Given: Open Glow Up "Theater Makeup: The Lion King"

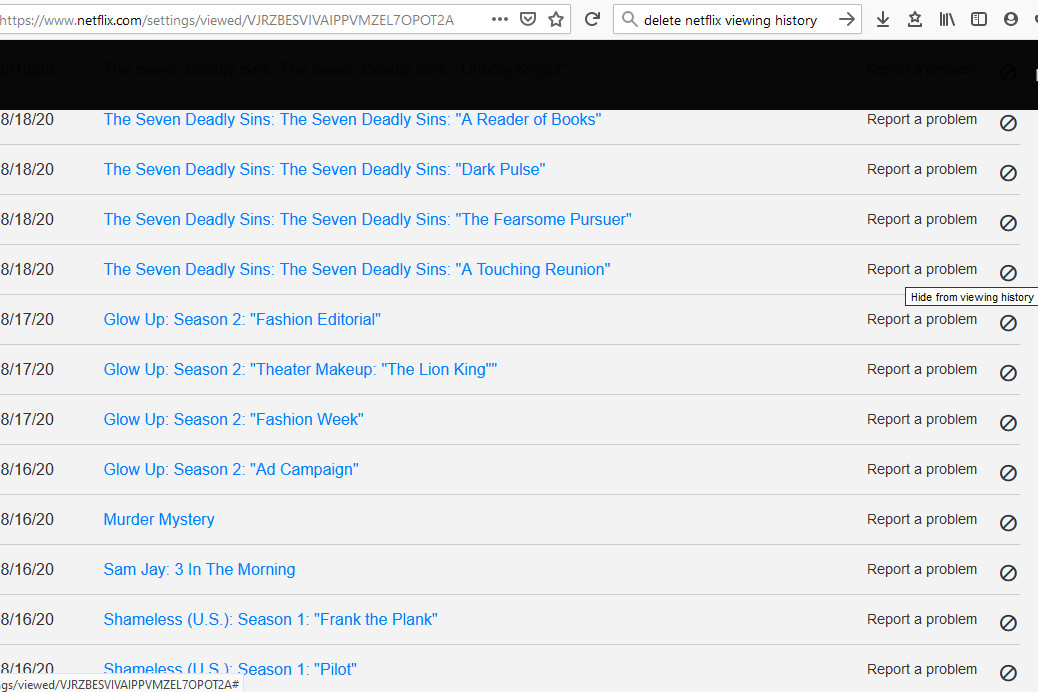Looking at the screenshot, I should [301, 370].
